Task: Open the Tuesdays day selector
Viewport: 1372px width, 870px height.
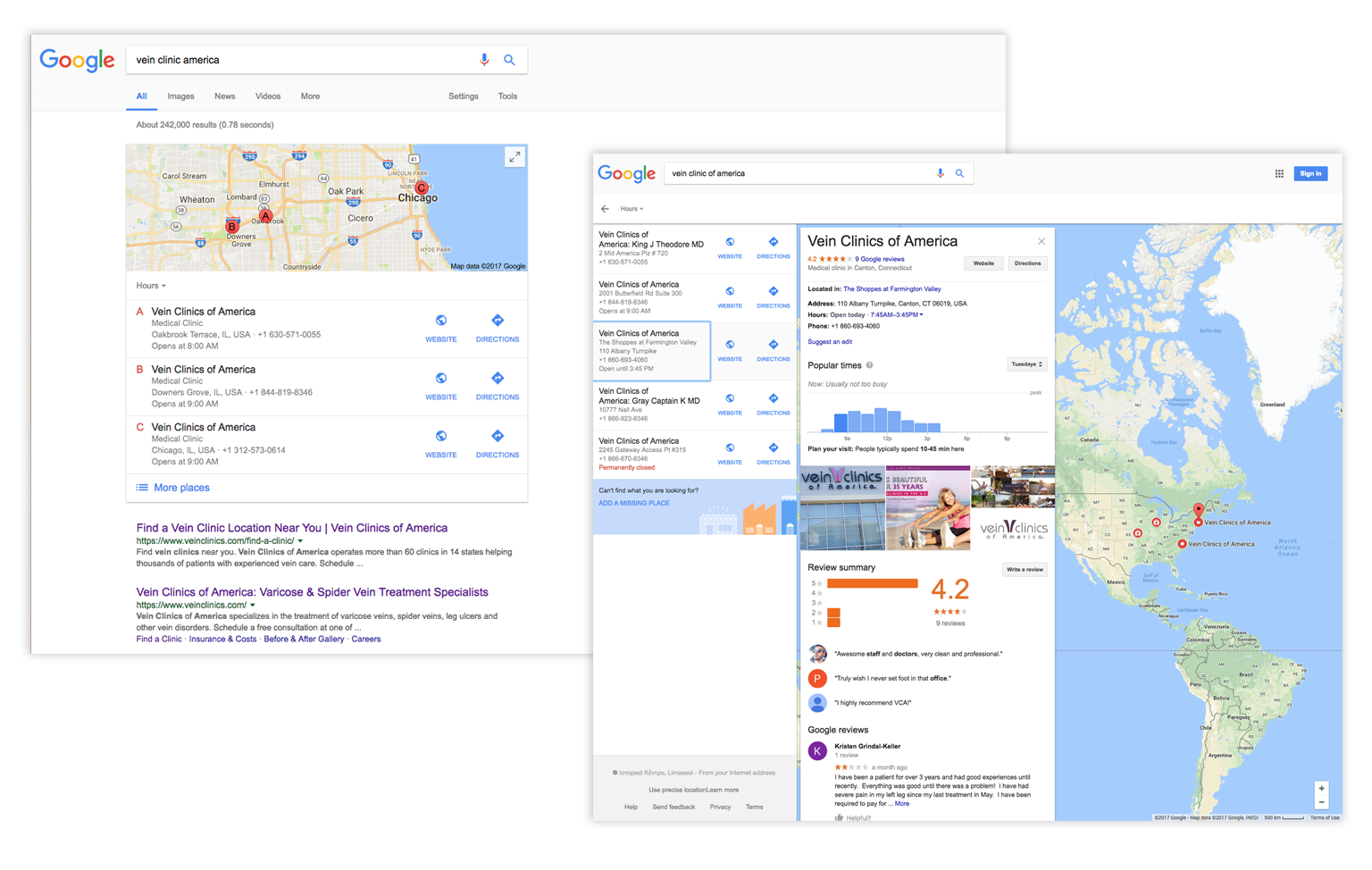Action: point(1027,364)
